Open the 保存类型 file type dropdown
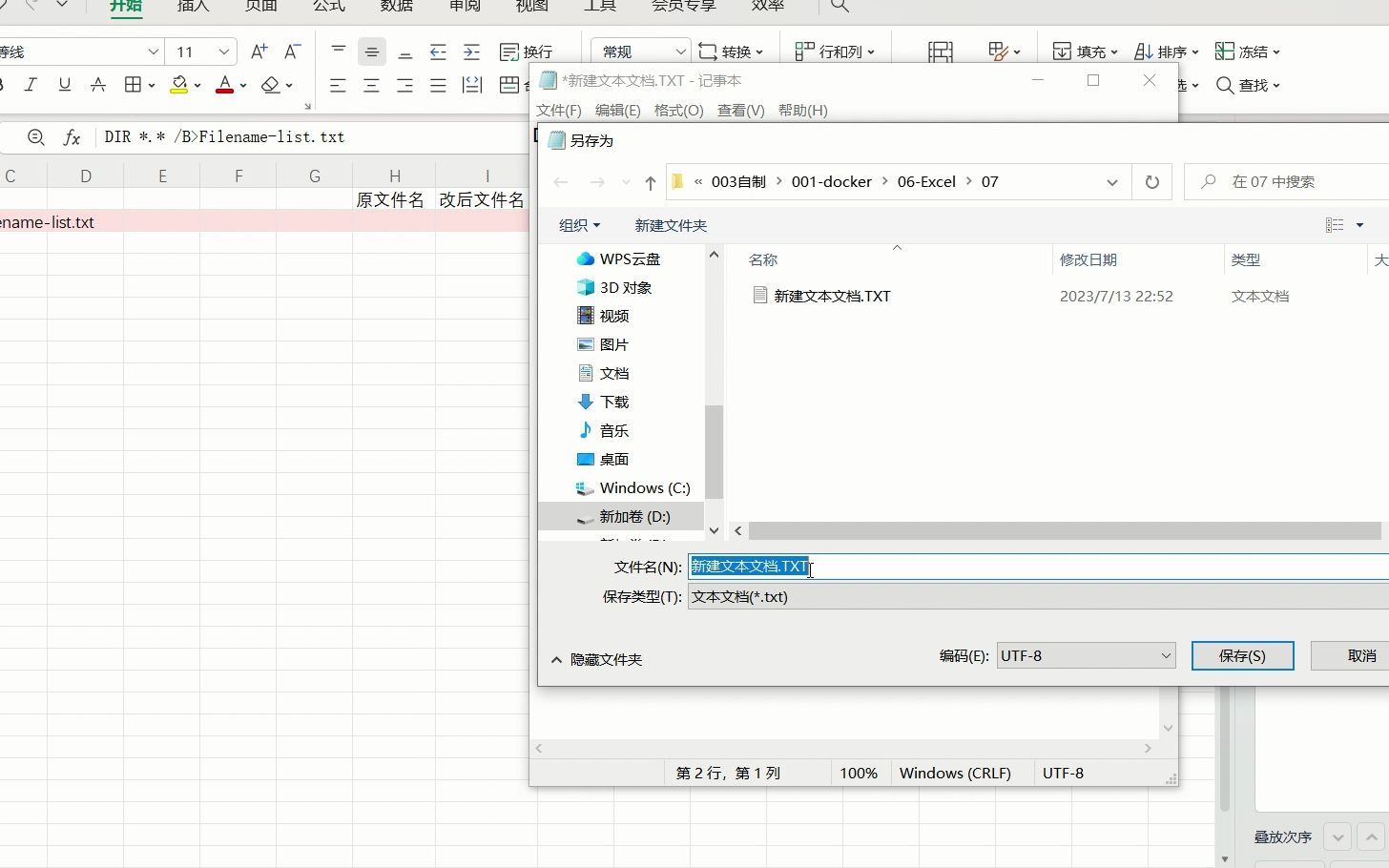1389x868 pixels. point(1038,597)
